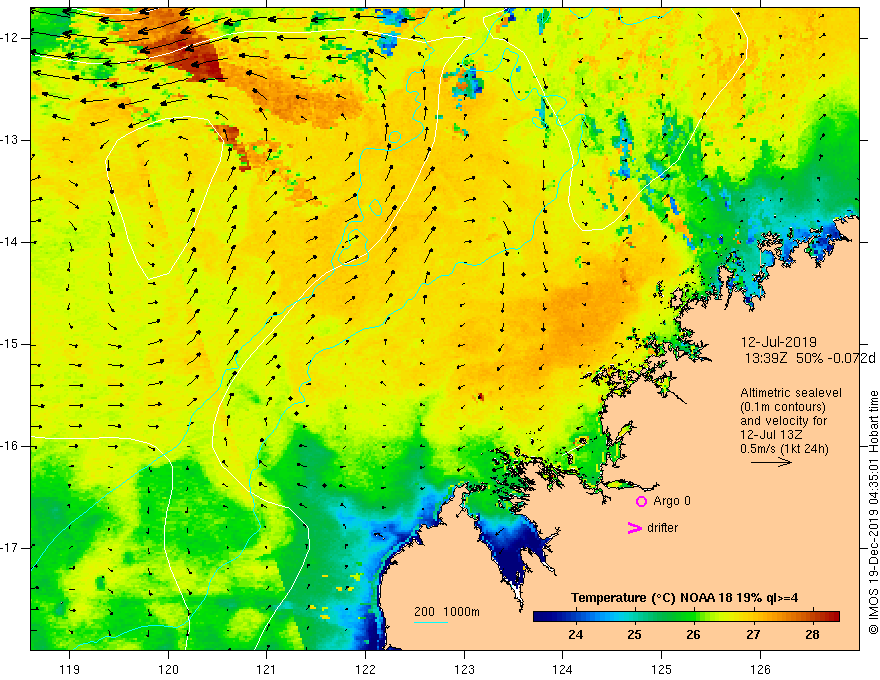Click the latitude label -12

click(10, 38)
